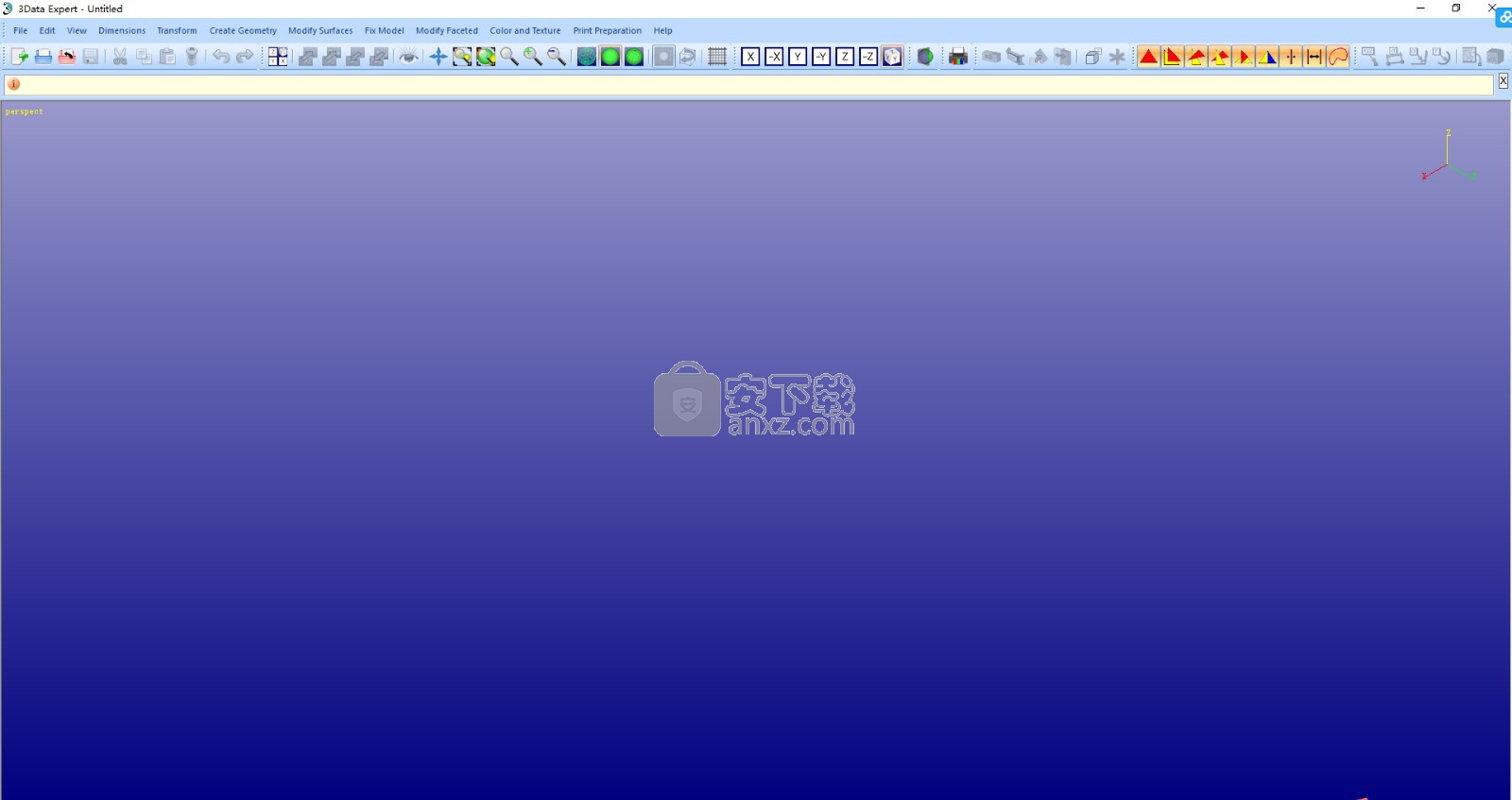Viewport: 1512px width, 800px height.
Task: Click the yellow-blue triangle icon
Action: tap(1267, 57)
